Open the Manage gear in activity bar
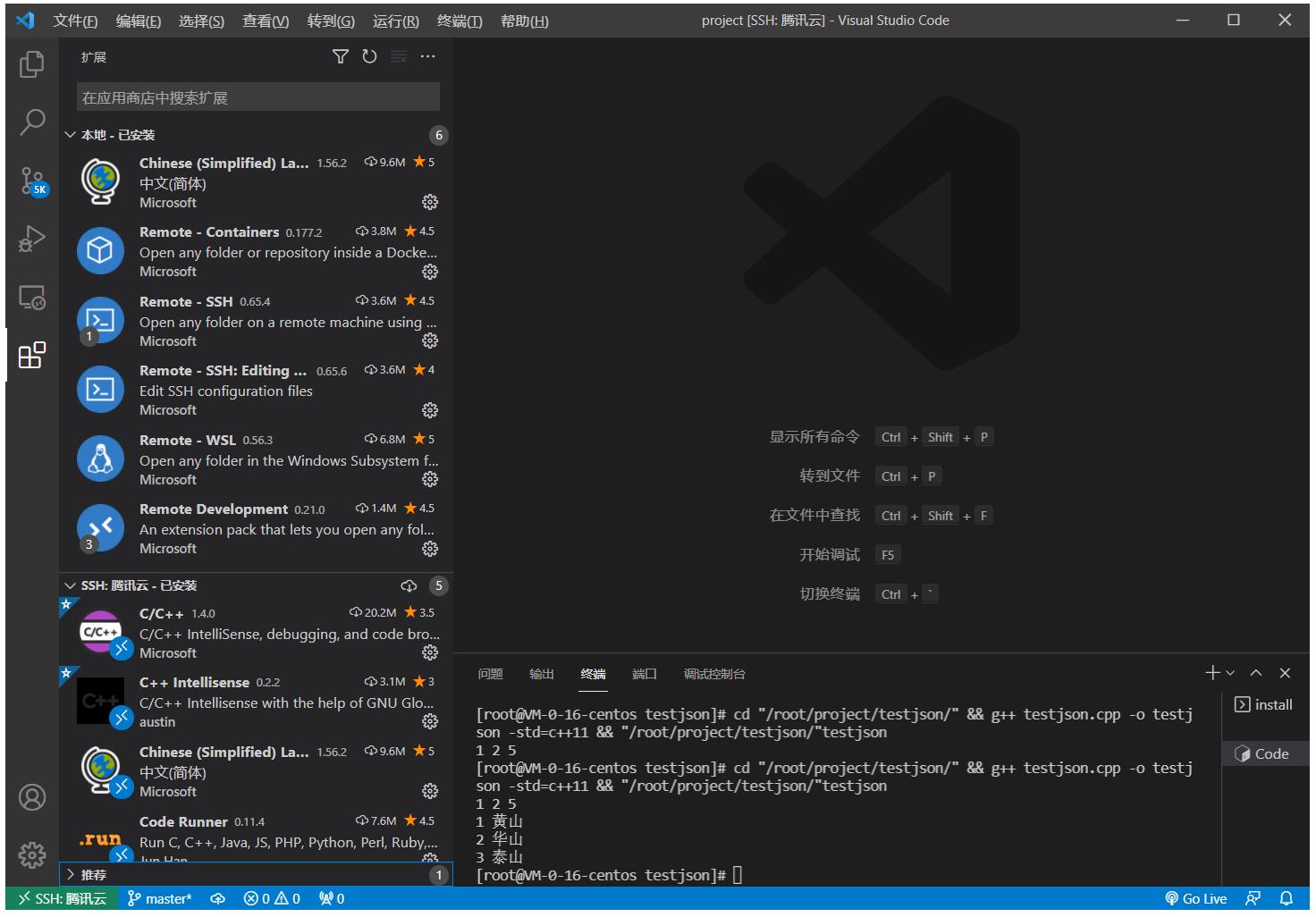The width and height of the screenshot is (1316, 917). (x=32, y=855)
